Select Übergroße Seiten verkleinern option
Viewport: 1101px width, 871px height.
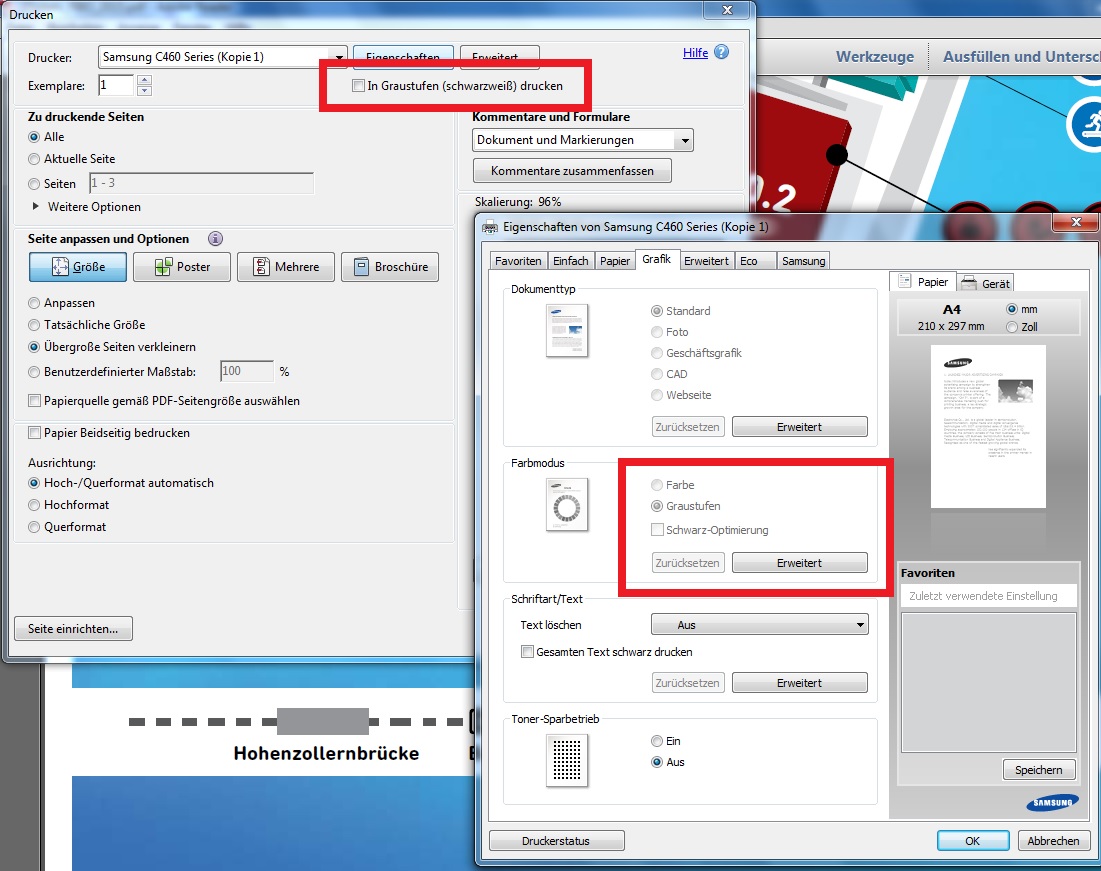[x=34, y=347]
